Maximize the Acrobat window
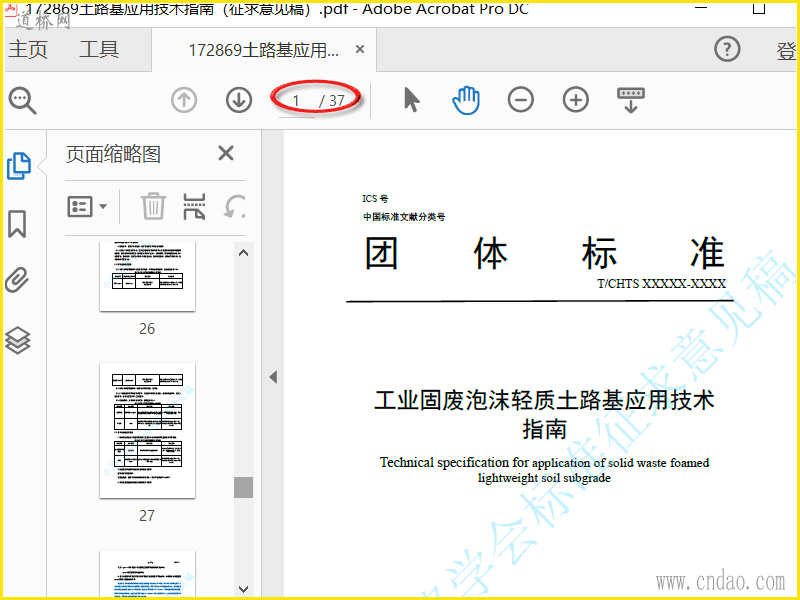 click(759, 7)
